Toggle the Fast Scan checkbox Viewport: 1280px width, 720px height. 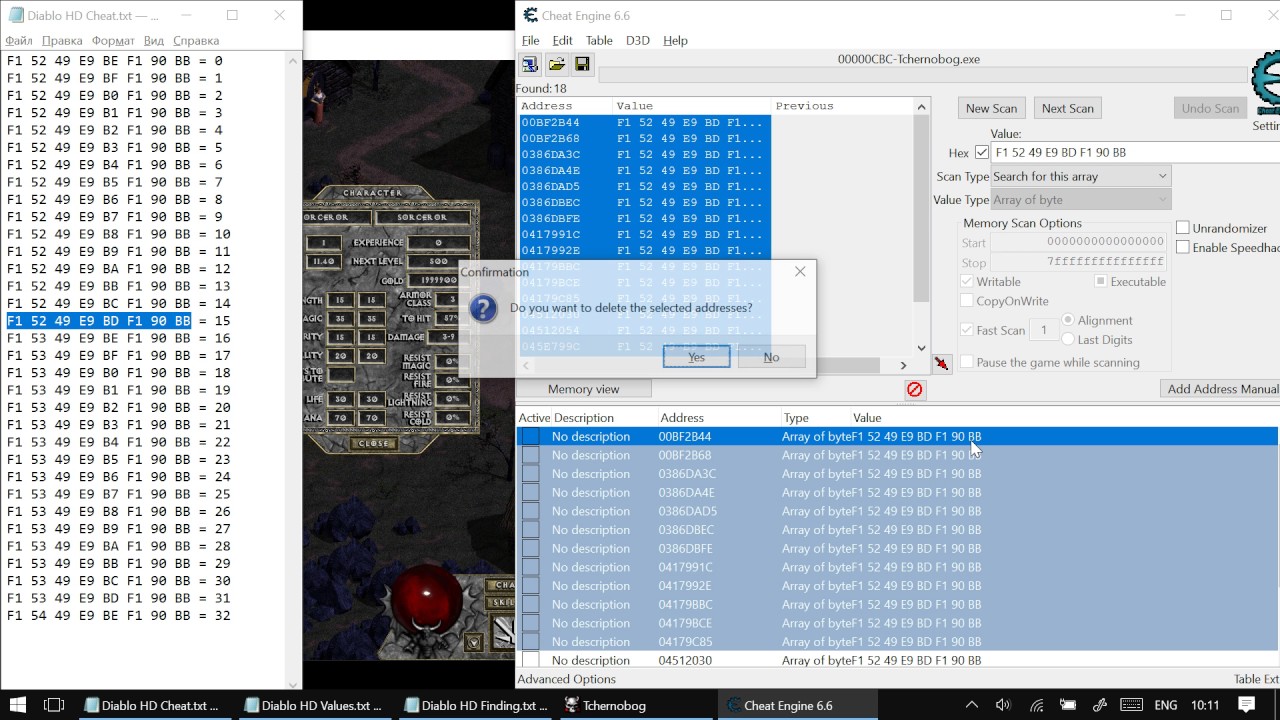[x=967, y=330]
